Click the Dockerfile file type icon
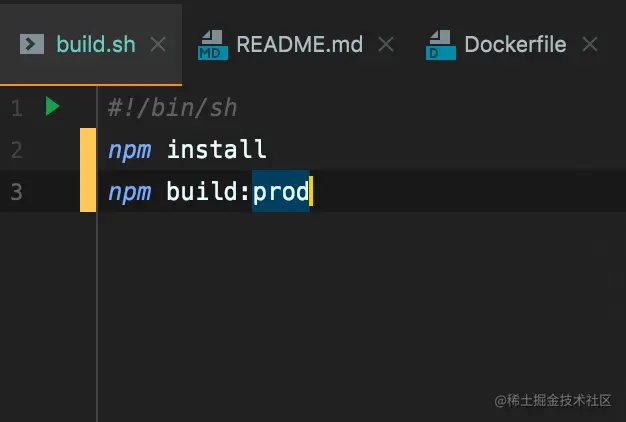The image size is (626, 422). 441,45
